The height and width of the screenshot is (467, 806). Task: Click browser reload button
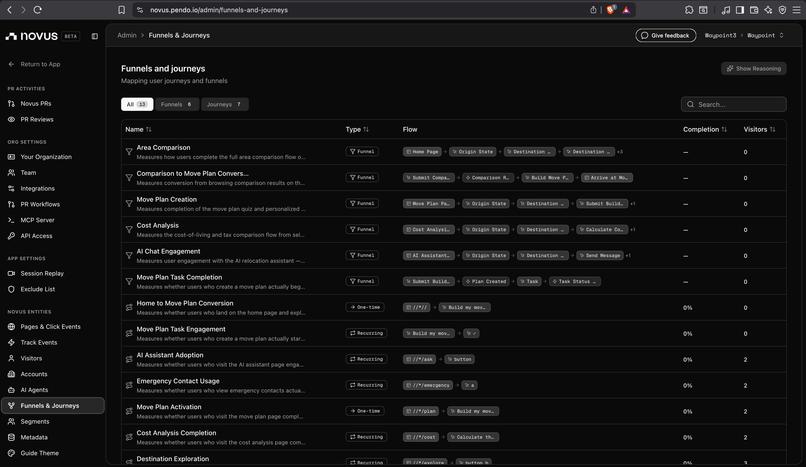tap(38, 10)
